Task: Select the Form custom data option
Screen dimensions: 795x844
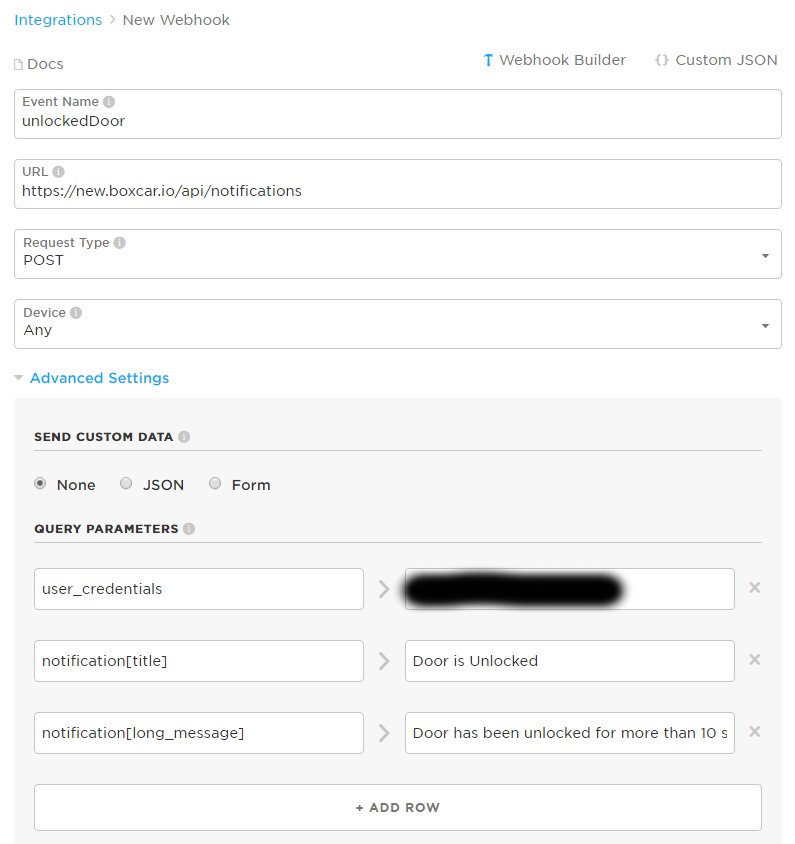Action: coord(215,484)
